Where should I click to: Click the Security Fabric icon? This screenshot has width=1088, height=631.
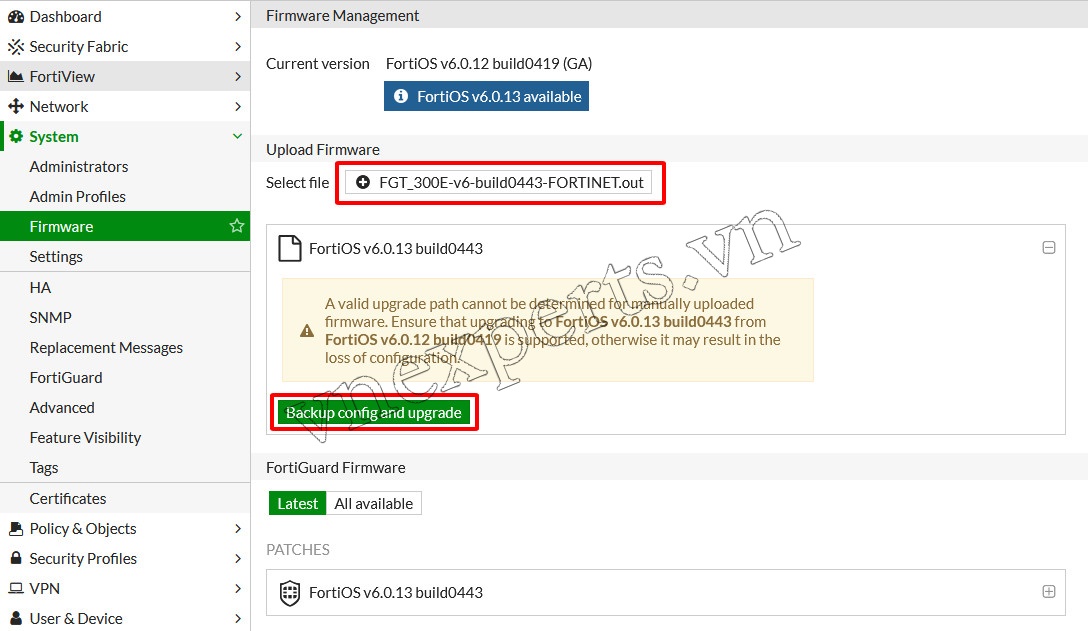tap(16, 47)
